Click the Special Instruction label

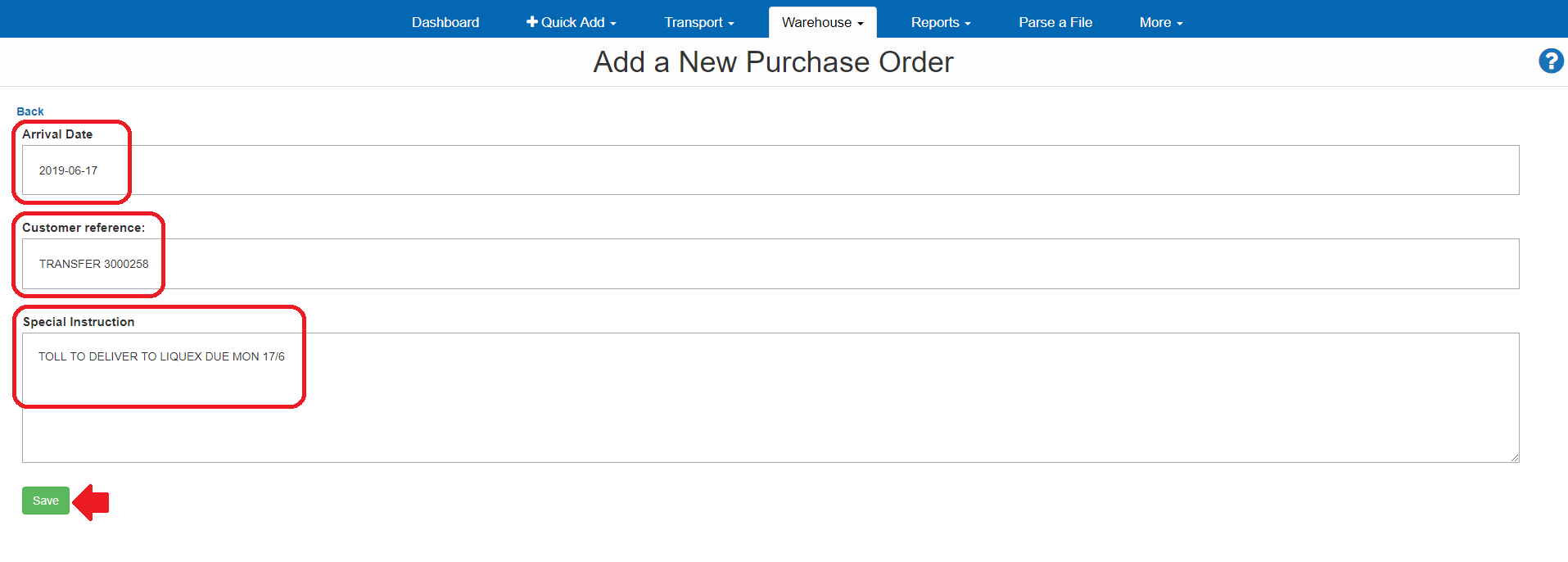coord(79,322)
